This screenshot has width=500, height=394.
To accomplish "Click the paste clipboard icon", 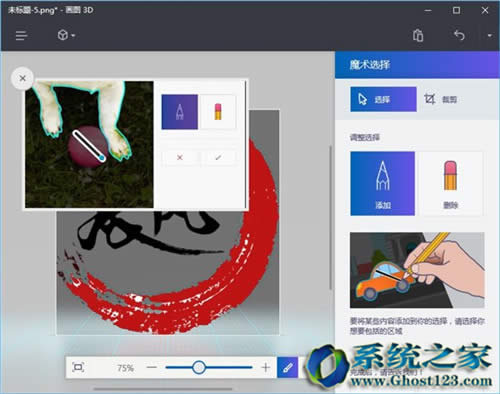I will tap(418, 35).
